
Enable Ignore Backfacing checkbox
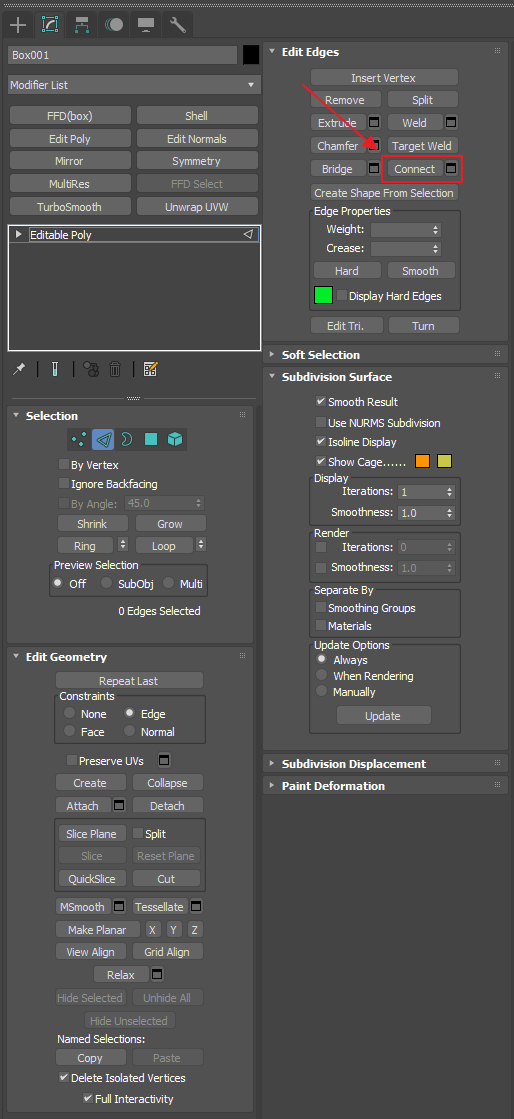(x=64, y=484)
